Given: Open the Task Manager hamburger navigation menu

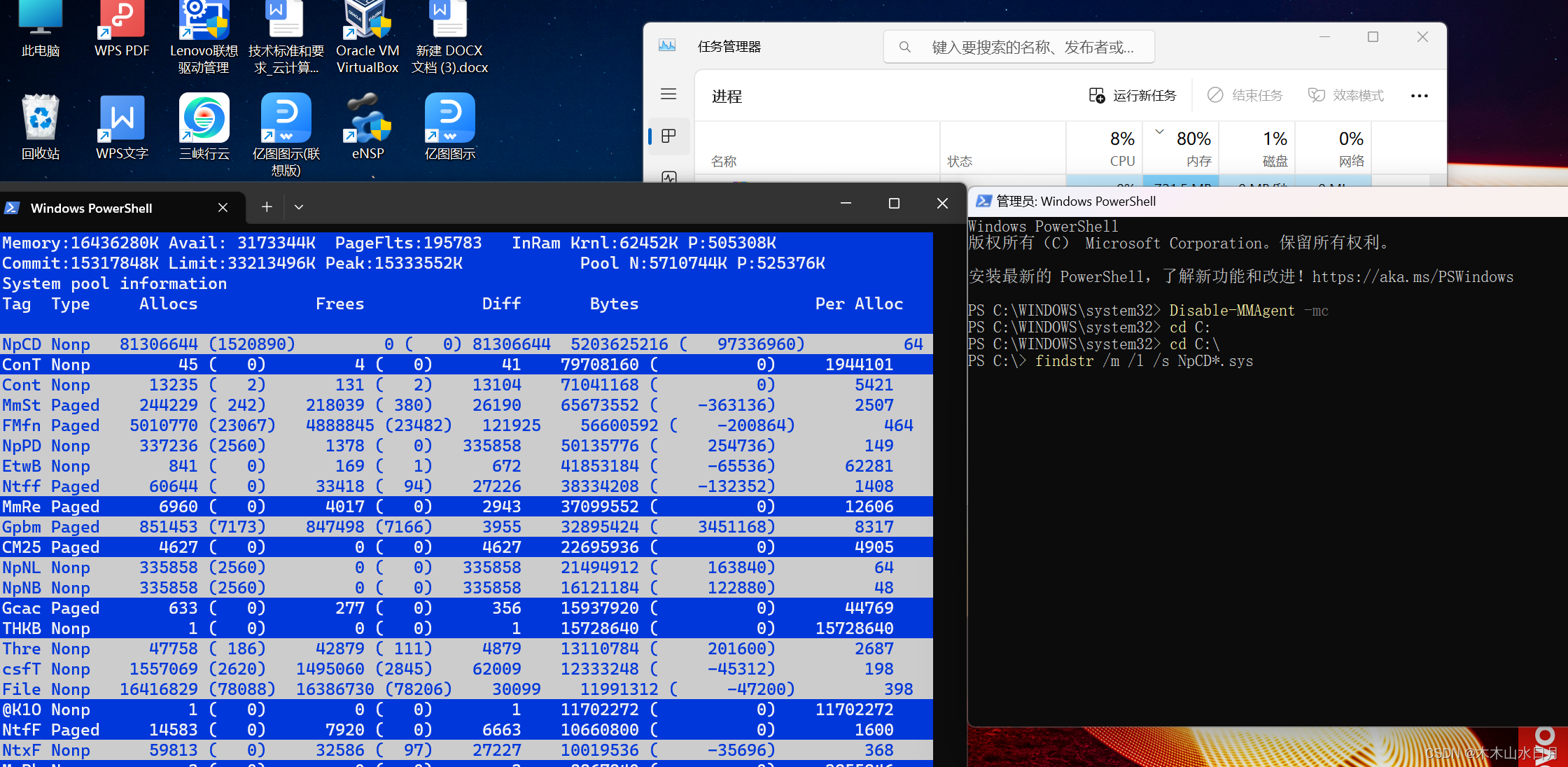Looking at the screenshot, I should (x=668, y=94).
